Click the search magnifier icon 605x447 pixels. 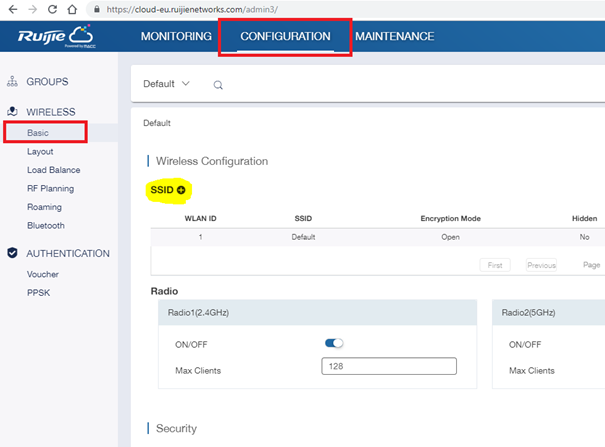(x=218, y=85)
